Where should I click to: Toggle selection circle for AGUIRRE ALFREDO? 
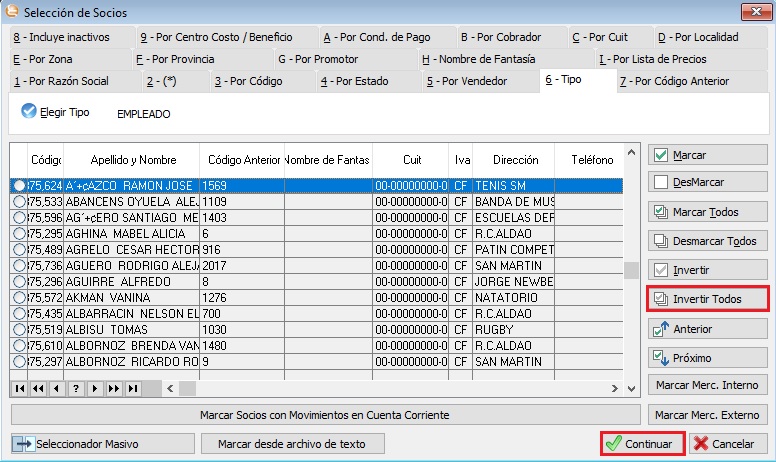(x=18, y=282)
